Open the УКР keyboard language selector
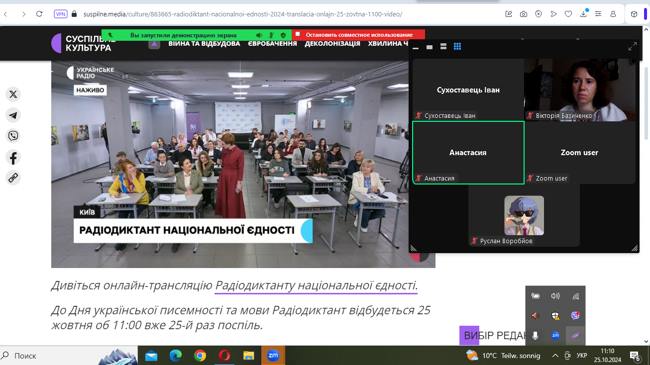This screenshot has width=650, height=365. pyautogui.click(x=582, y=355)
